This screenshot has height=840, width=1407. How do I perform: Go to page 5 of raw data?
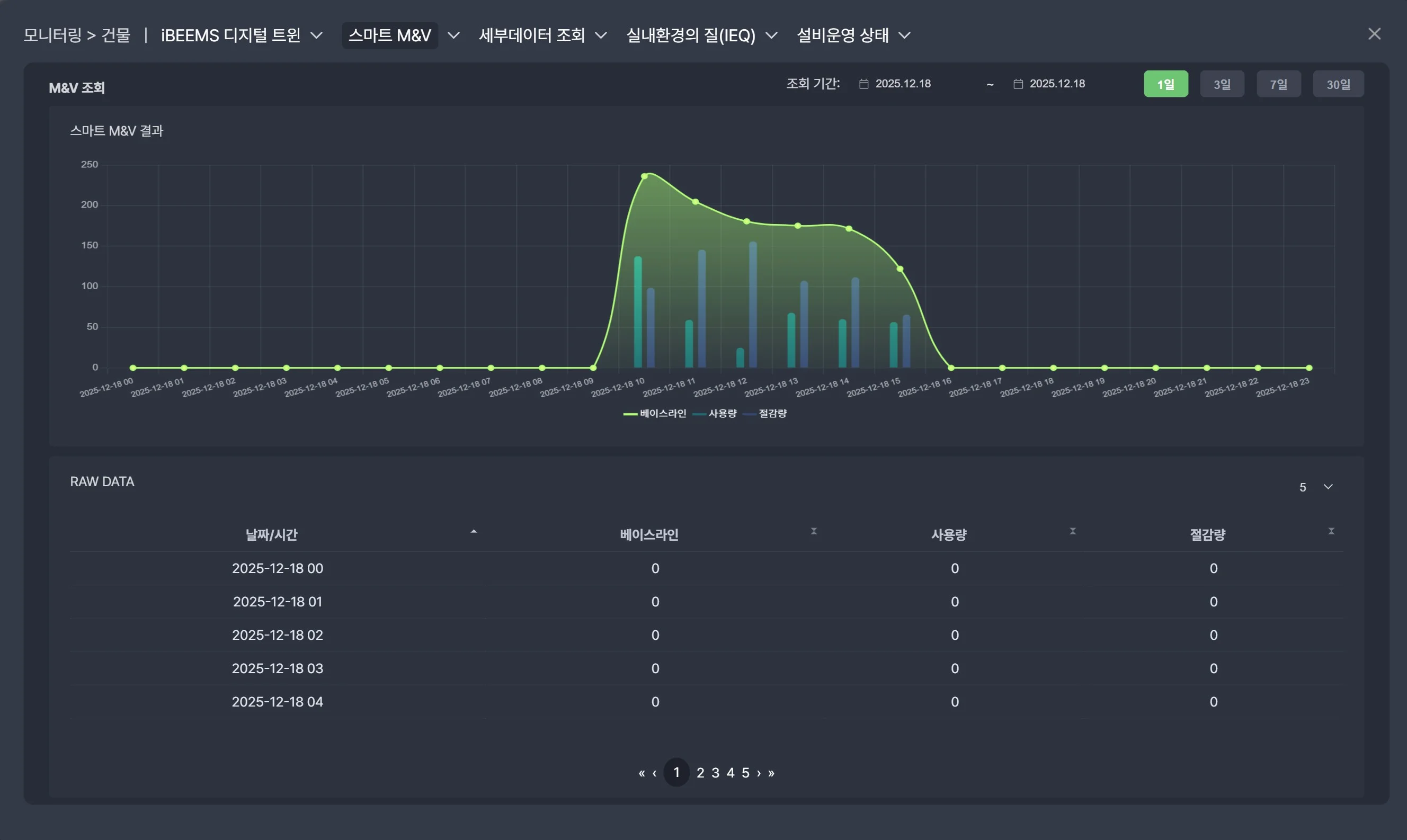pyautogui.click(x=745, y=773)
